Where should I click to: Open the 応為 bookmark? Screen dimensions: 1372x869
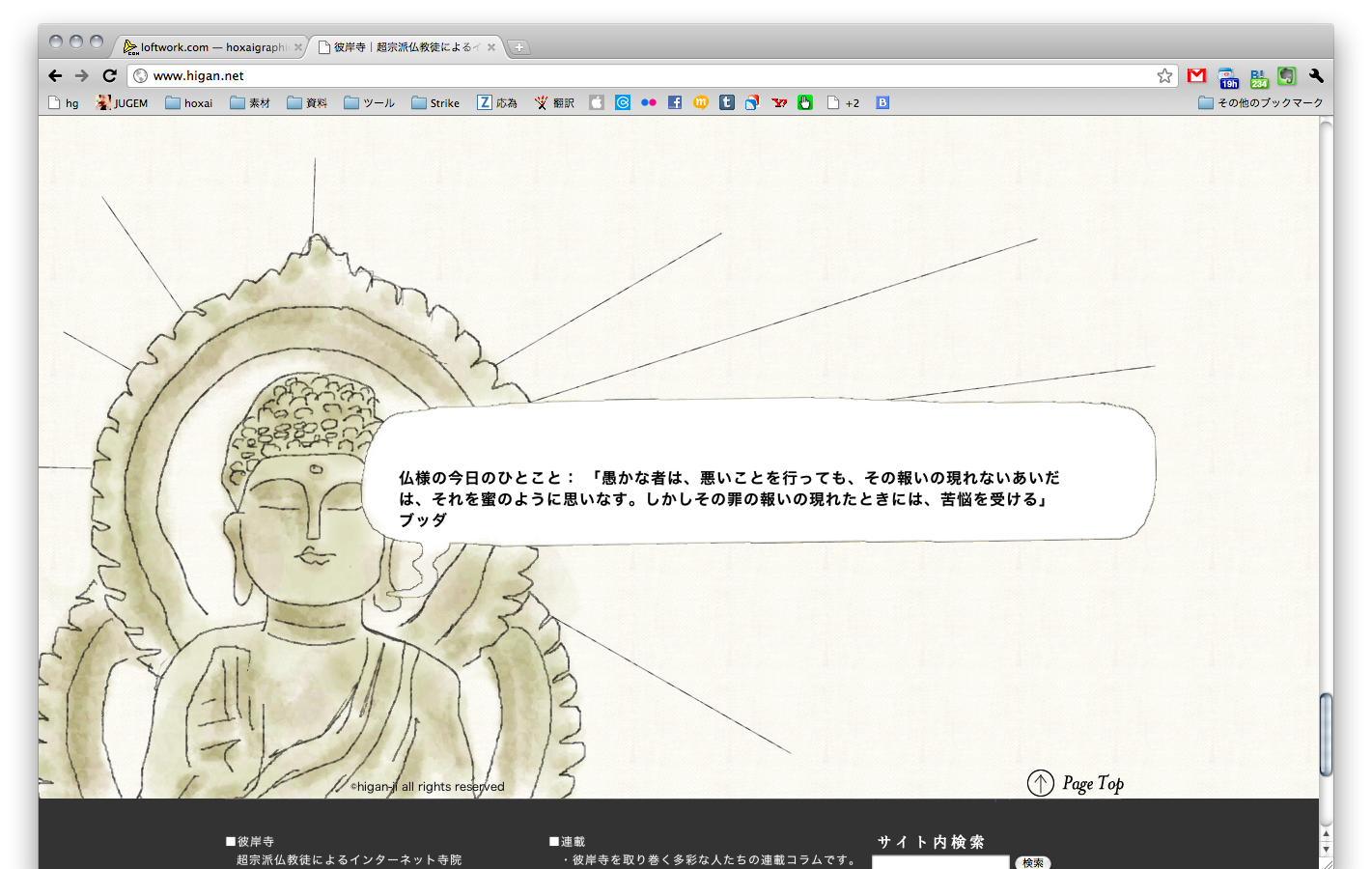pos(497,102)
